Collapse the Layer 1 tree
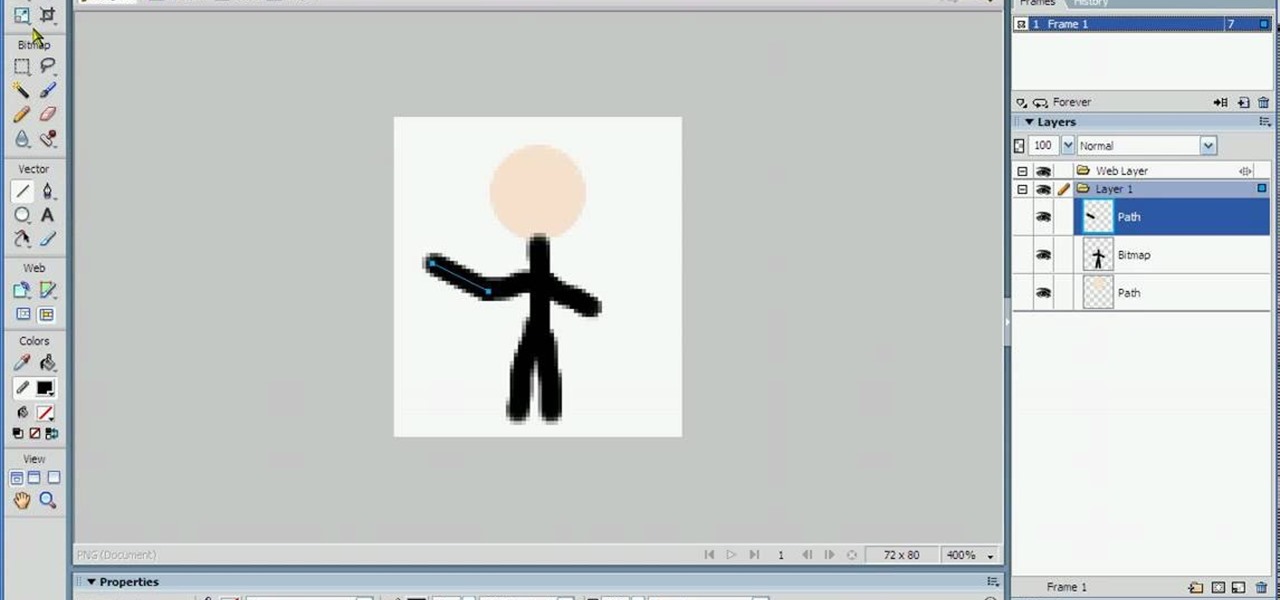Viewport: 1280px width, 600px height. [x=1022, y=189]
